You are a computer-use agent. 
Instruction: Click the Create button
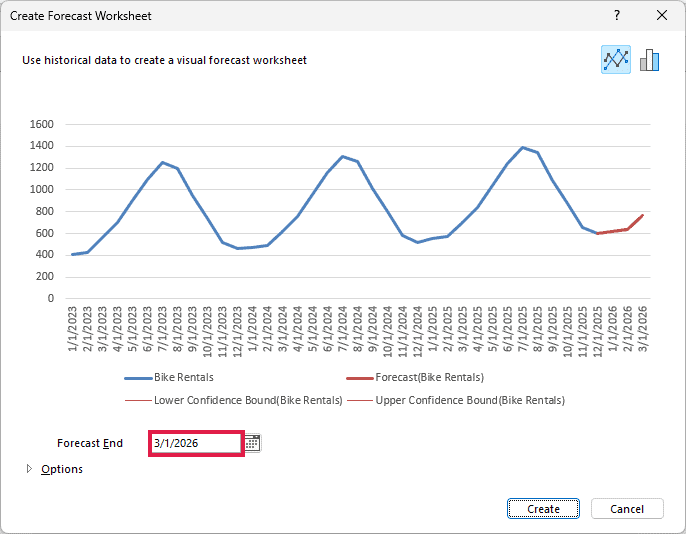click(543, 509)
